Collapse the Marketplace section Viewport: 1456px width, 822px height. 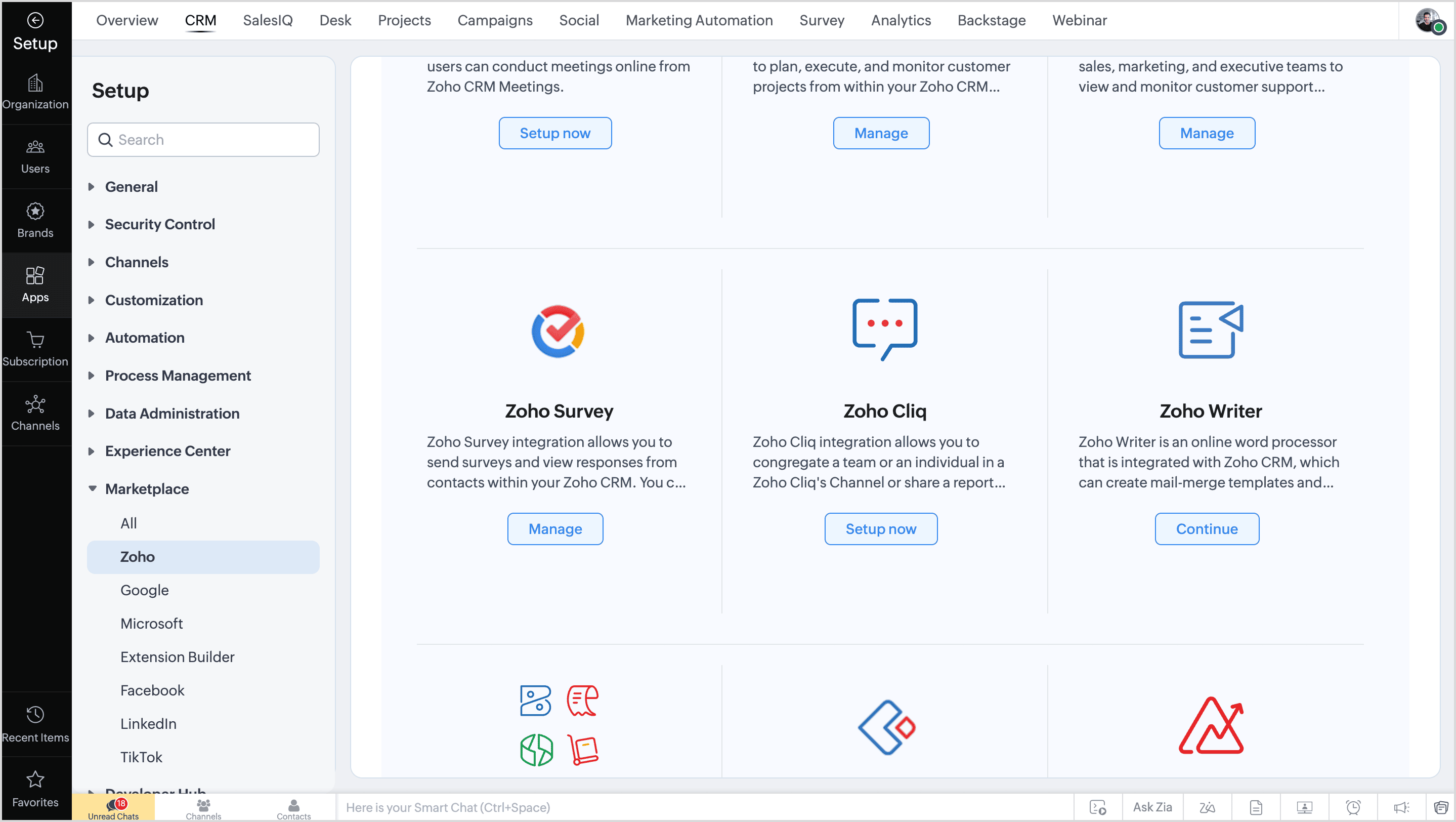click(x=146, y=489)
